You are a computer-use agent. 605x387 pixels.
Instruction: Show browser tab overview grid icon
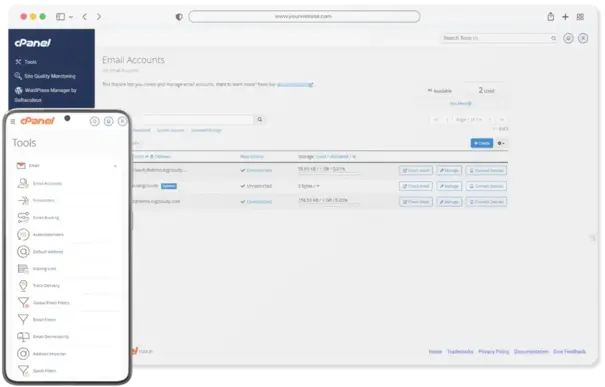[580, 17]
